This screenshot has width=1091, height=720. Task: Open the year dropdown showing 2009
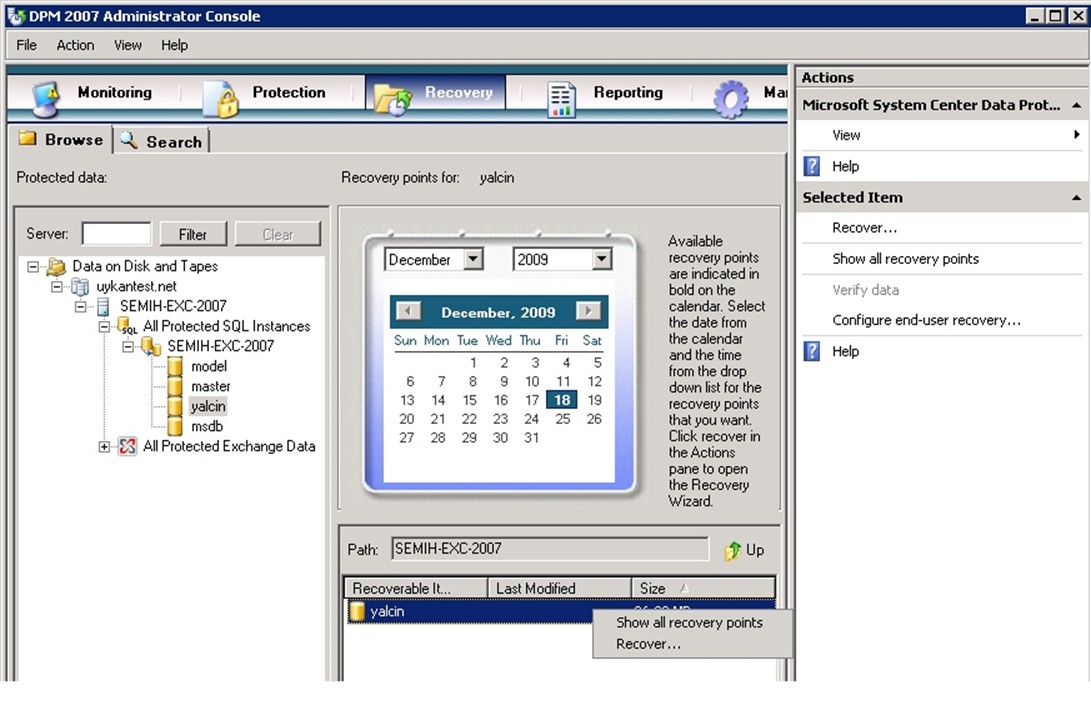(601, 260)
